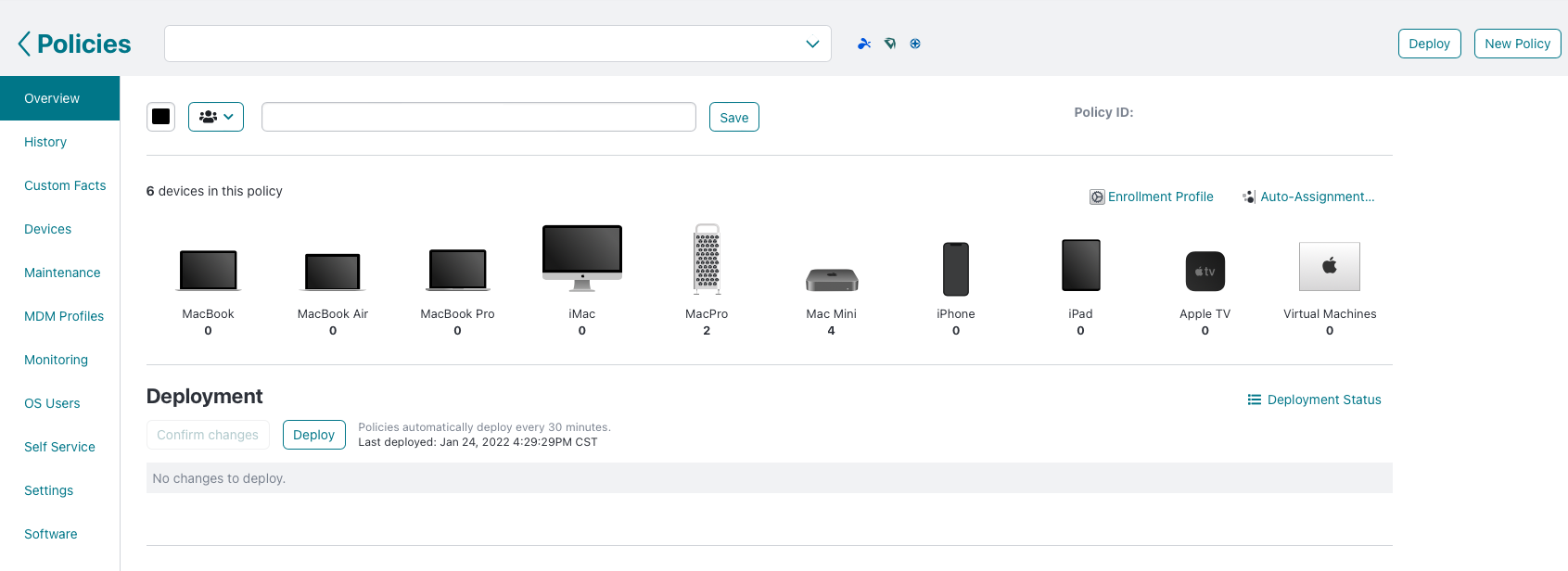Select the MacPro tower icon
This screenshot has height=571, width=1568.
point(707,260)
